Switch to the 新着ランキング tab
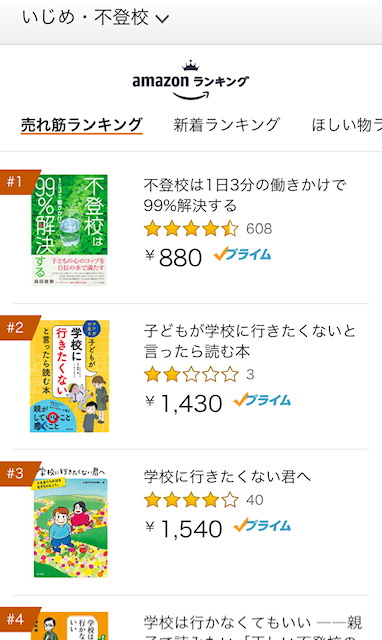 coord(227,124)
